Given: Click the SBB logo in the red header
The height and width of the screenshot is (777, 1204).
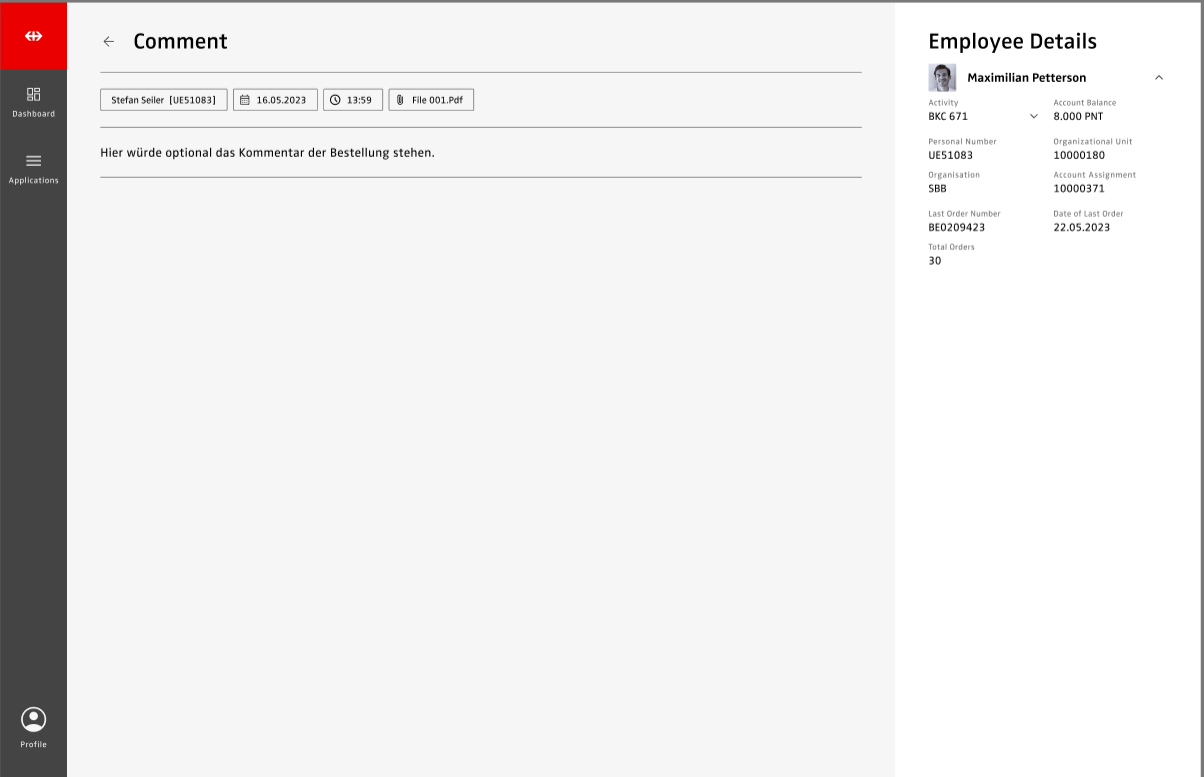Looking at the screenshot, I should 34,36.
